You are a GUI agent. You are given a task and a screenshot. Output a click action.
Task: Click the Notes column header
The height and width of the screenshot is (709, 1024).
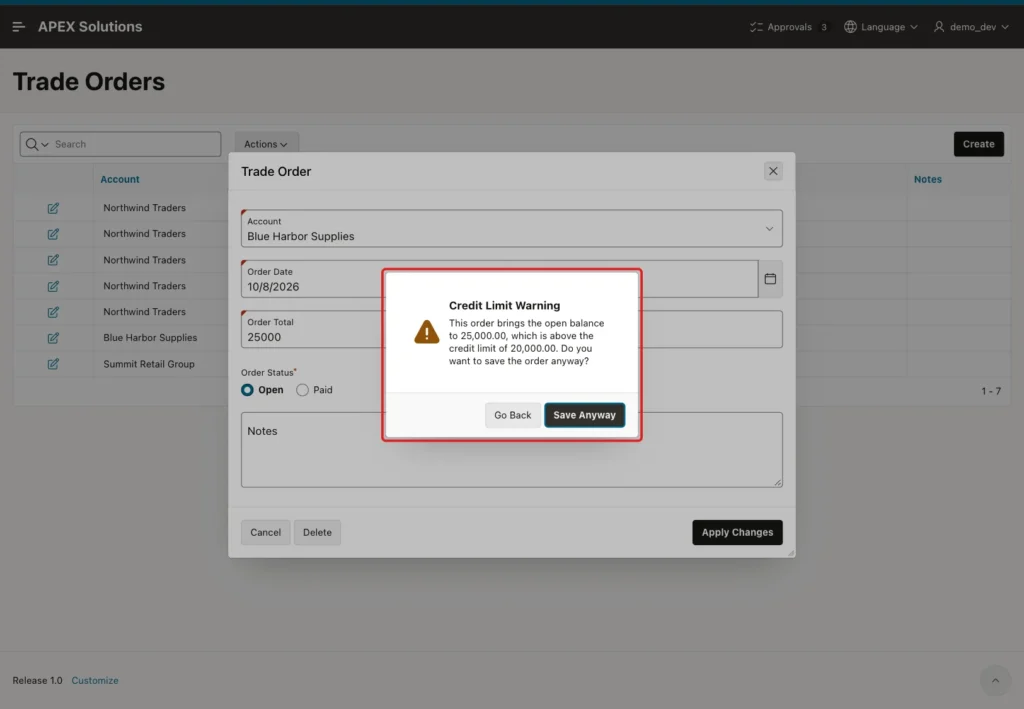[927, 179]
